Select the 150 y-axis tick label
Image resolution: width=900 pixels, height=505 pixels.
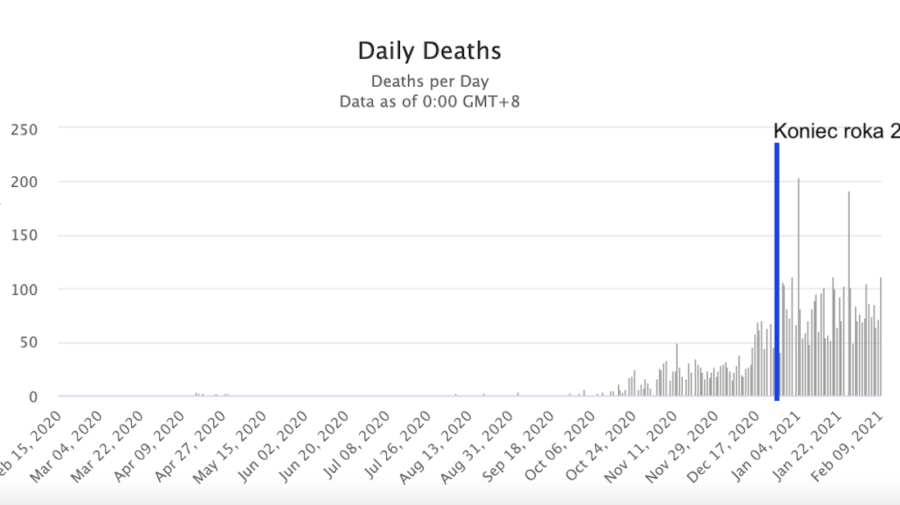coord(24,236)
